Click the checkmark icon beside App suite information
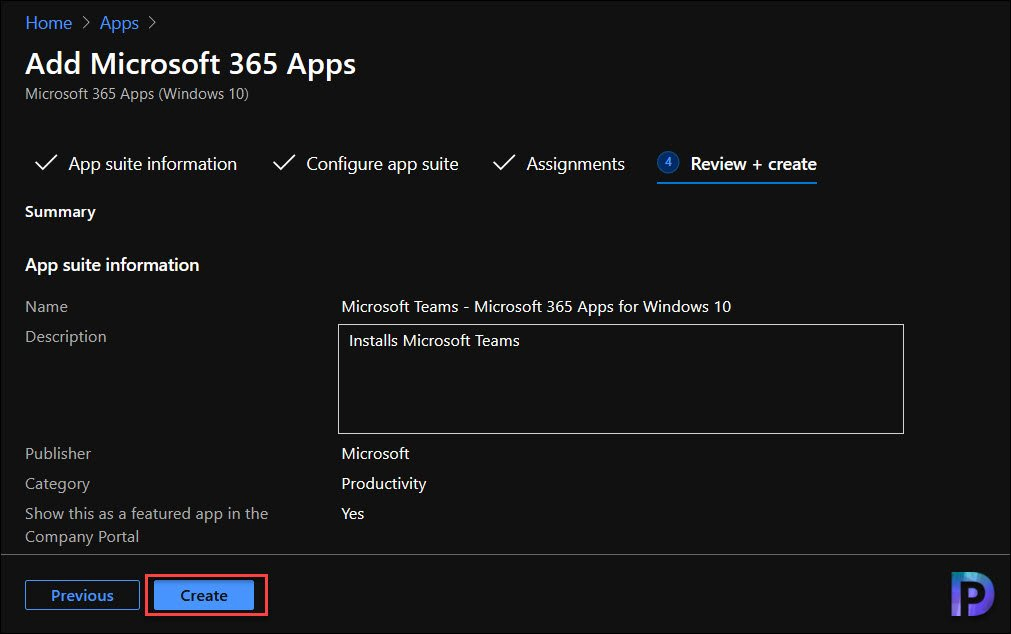The height and width of the screenshot is (634, 1011). coord(46,163)
